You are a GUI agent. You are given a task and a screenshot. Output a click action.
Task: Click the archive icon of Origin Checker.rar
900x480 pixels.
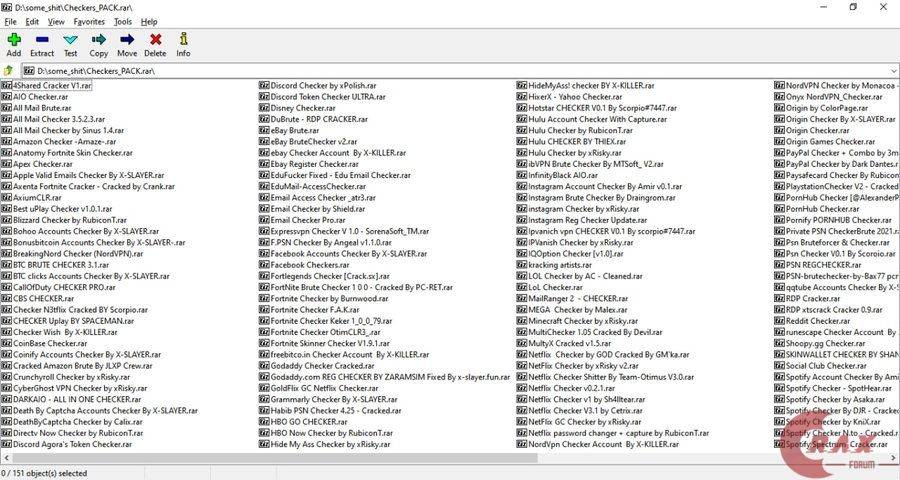coord(779,130)
